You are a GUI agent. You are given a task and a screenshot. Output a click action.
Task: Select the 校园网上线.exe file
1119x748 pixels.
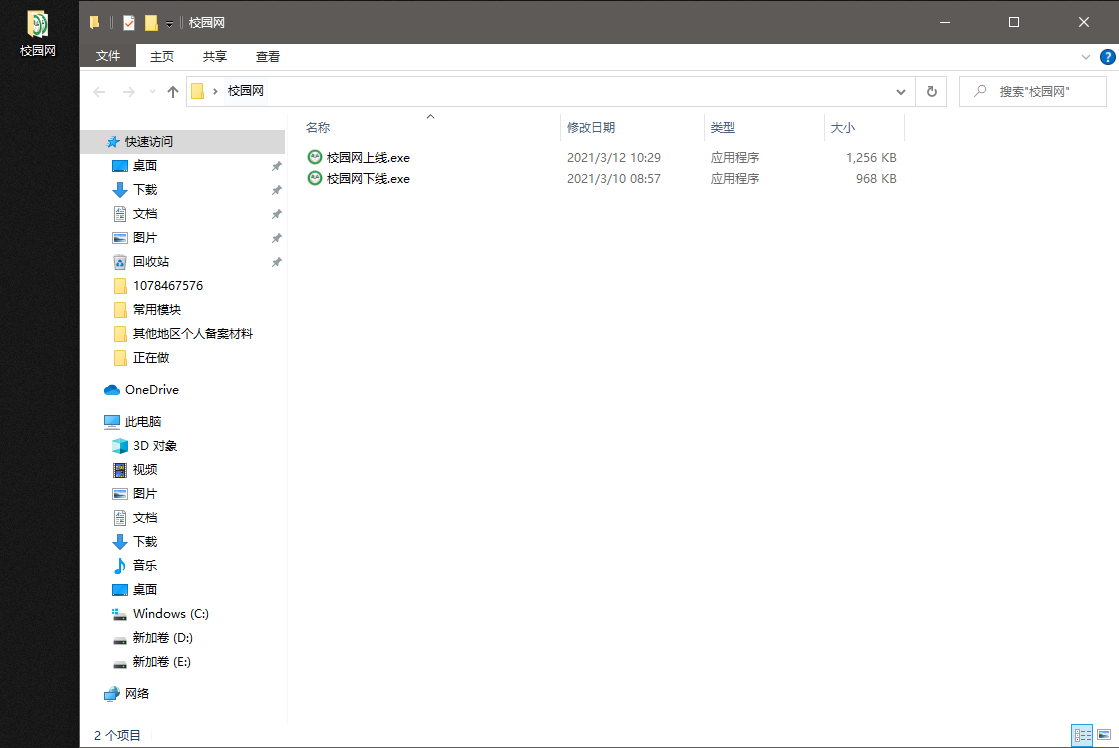tap(368, 157)
